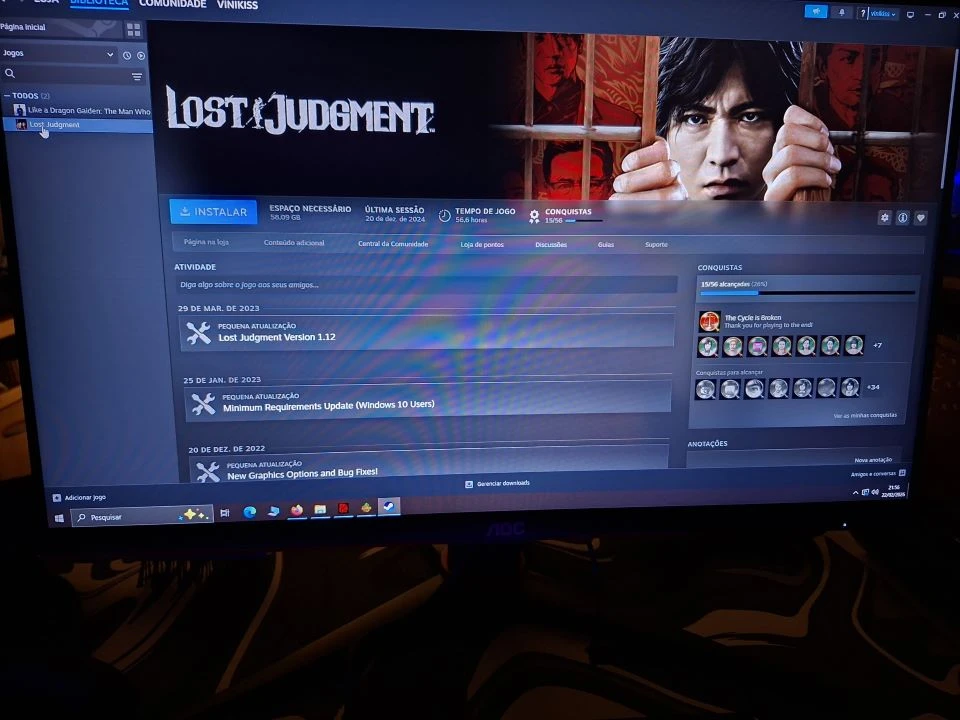
Task: Open the Comunidade menu
Action: (172, 4)
